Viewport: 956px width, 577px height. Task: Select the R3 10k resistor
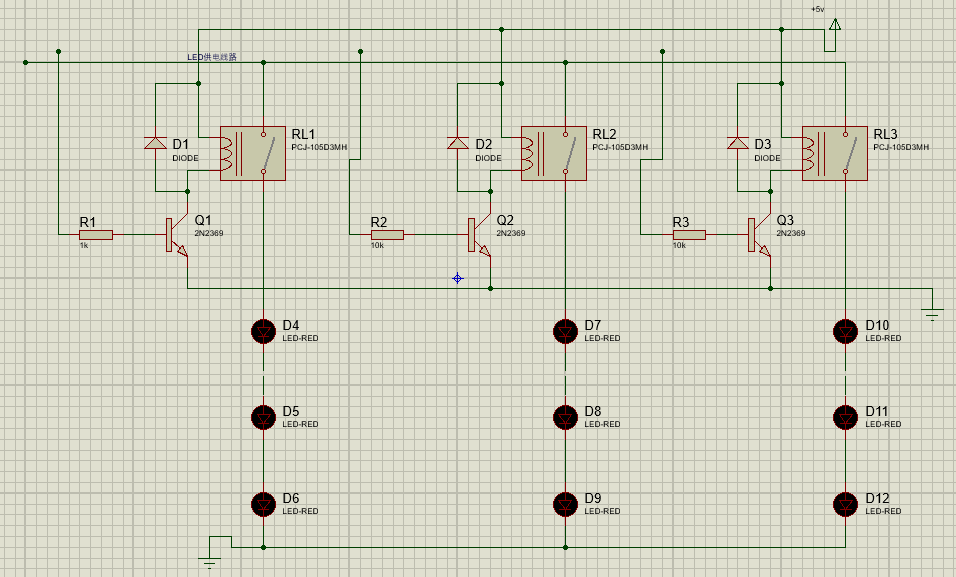(689, 235)
